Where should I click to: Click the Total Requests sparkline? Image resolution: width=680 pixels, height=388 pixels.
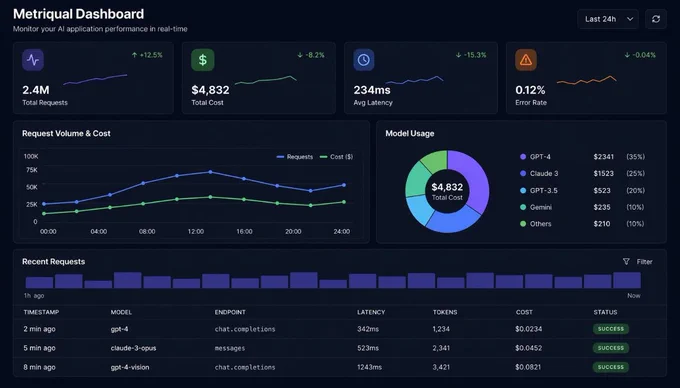tap(95, 79)
